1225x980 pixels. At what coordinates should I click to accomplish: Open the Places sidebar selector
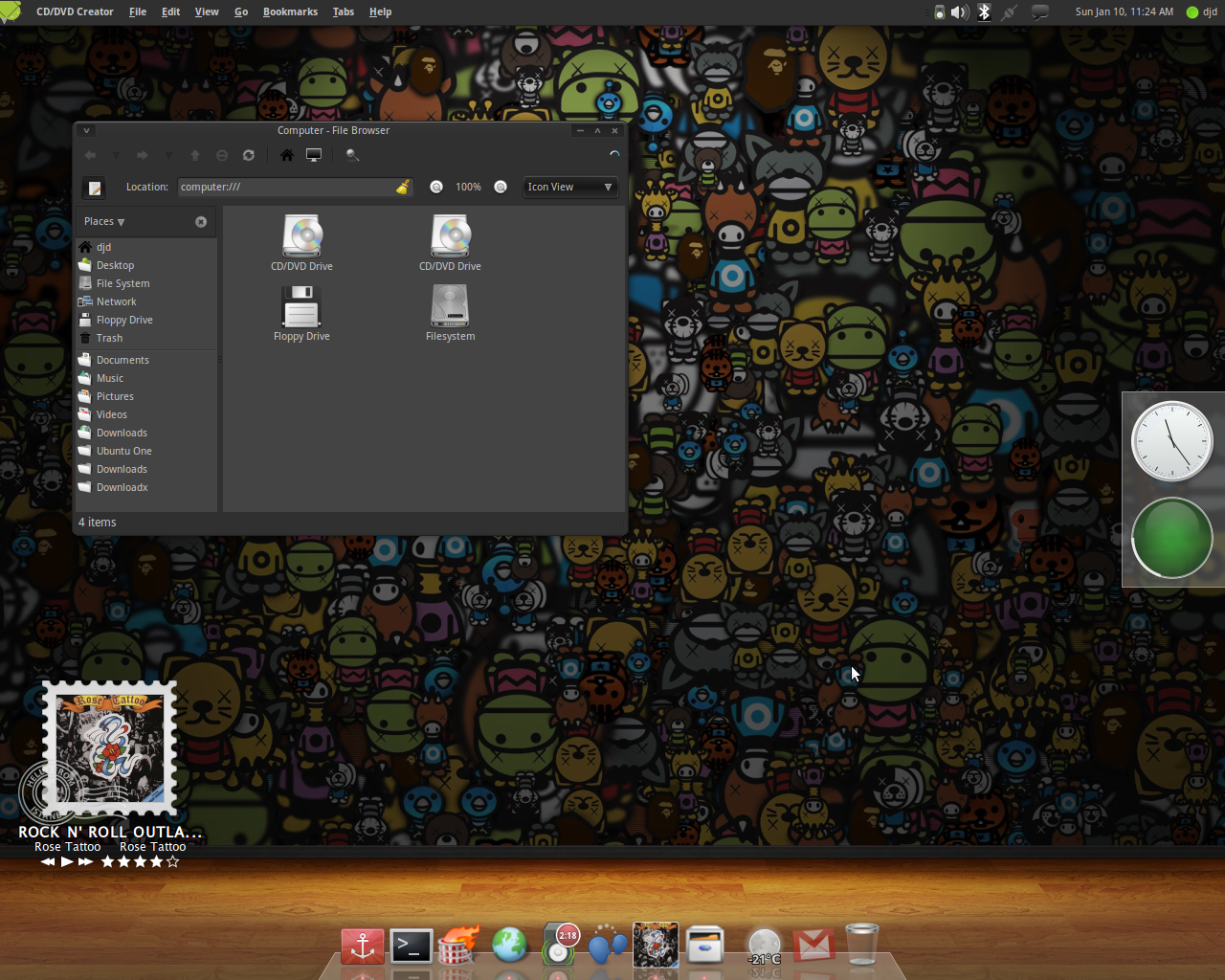[x=104, y=221]
